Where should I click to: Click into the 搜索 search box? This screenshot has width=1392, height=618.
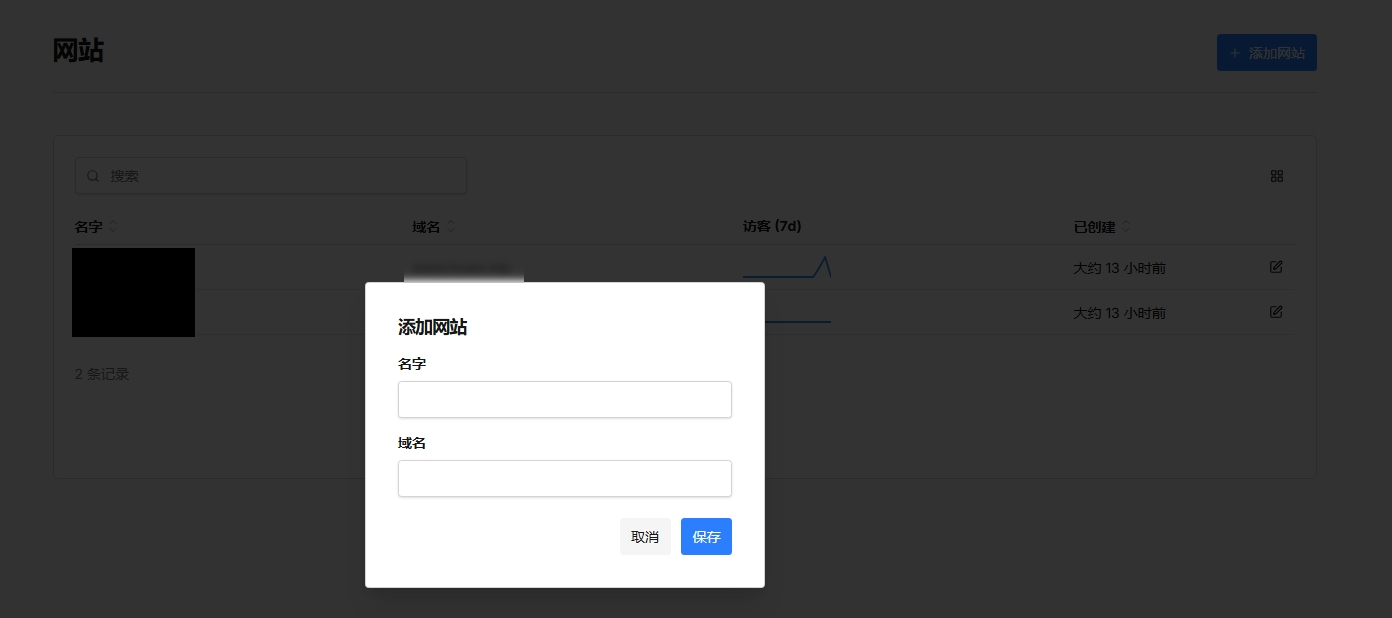click(x=271, y=176)
